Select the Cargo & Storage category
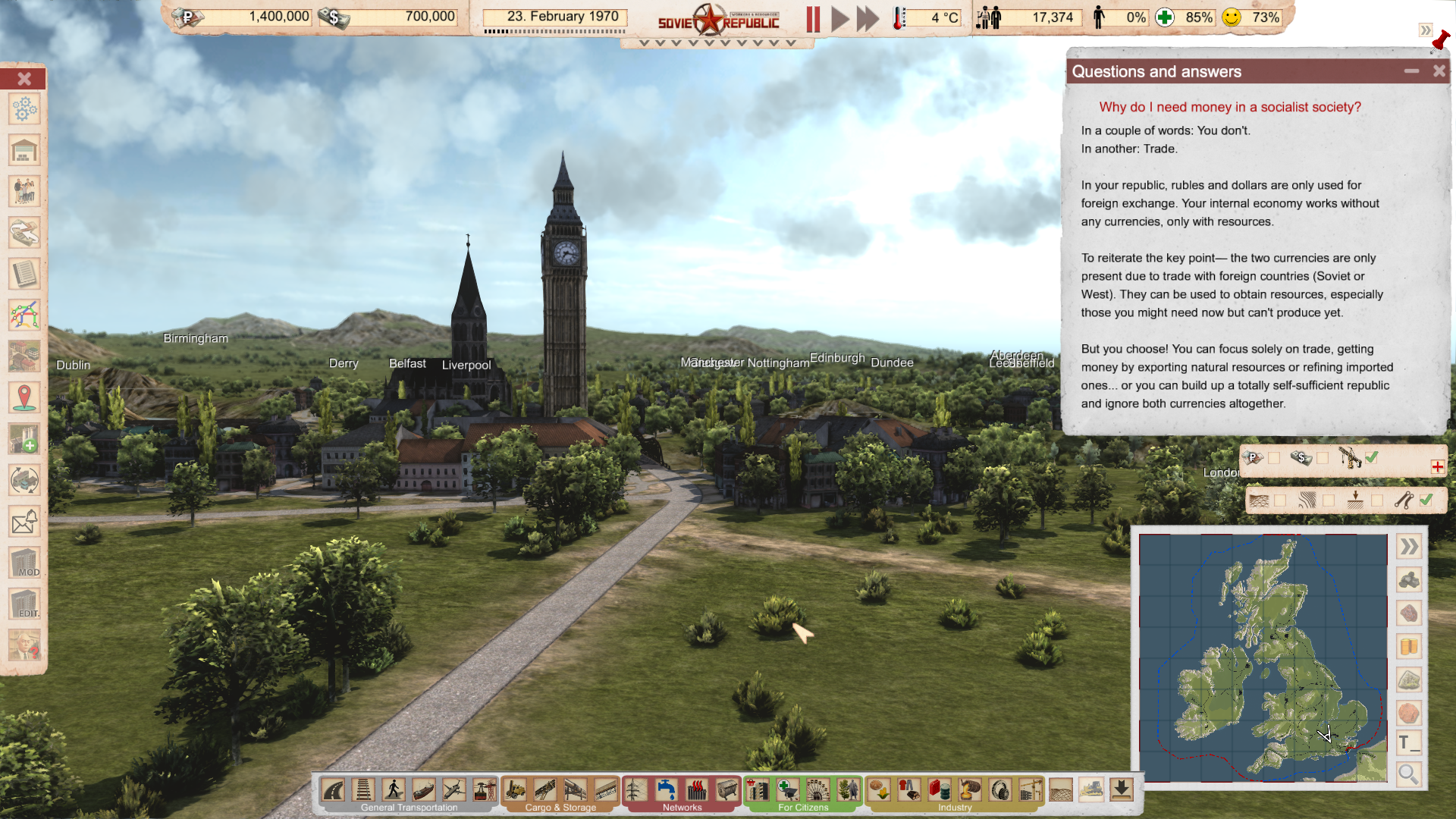The image size is (1456, 819). [x=560, y=808]
